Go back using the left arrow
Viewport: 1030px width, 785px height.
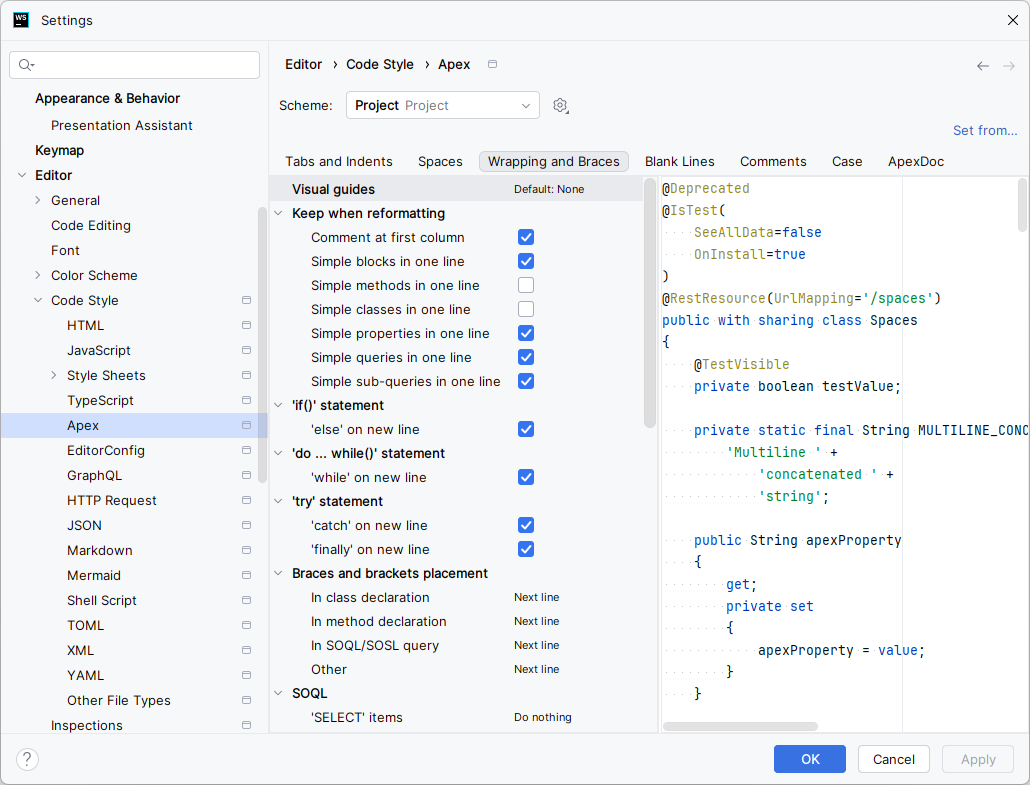(983, 66)
